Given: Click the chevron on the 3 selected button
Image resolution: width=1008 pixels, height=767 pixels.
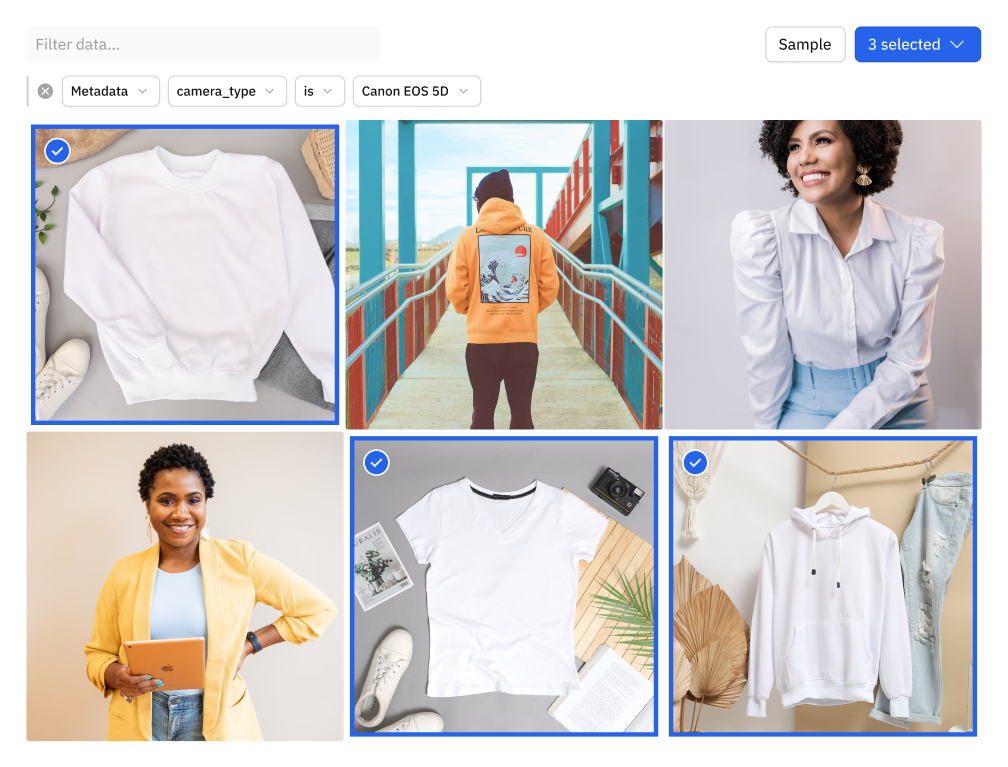Looking at the screenshot, I should [x=957, y=44].
